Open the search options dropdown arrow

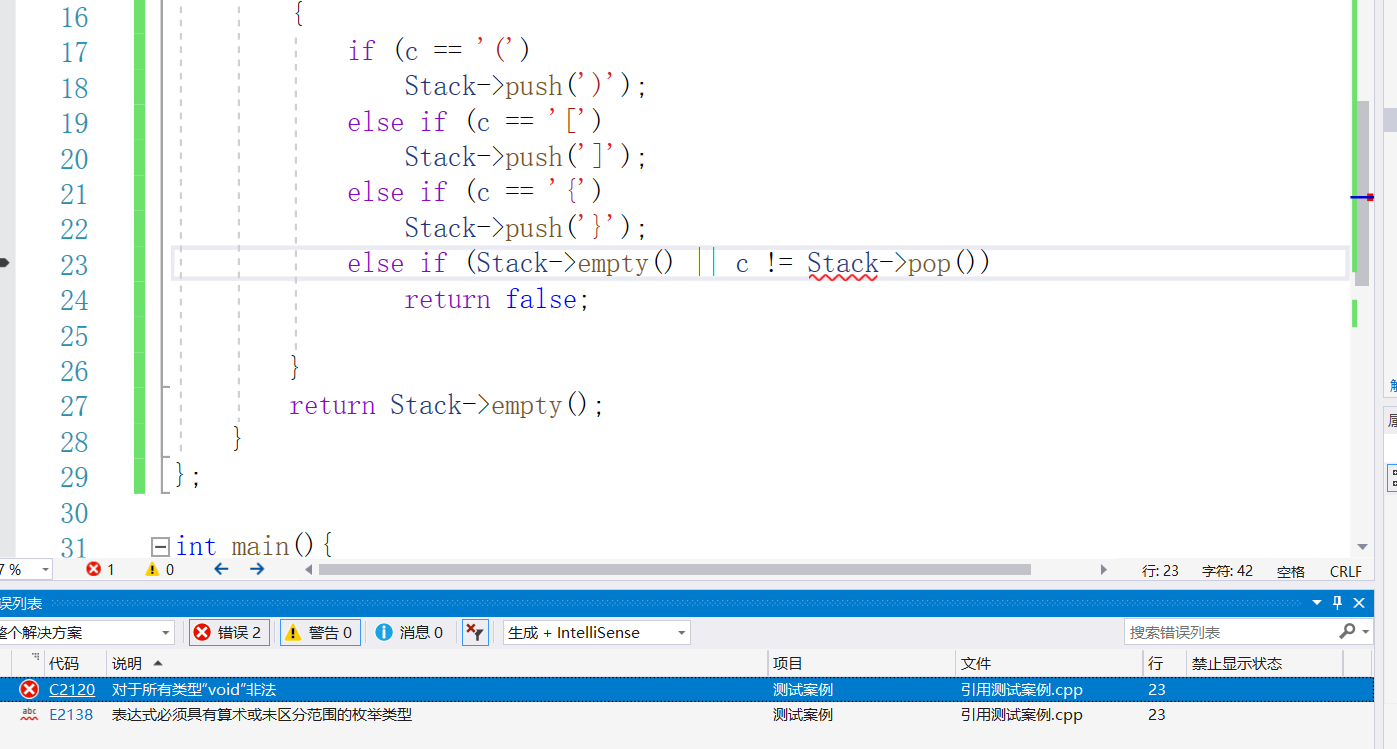coord(1366,632)
